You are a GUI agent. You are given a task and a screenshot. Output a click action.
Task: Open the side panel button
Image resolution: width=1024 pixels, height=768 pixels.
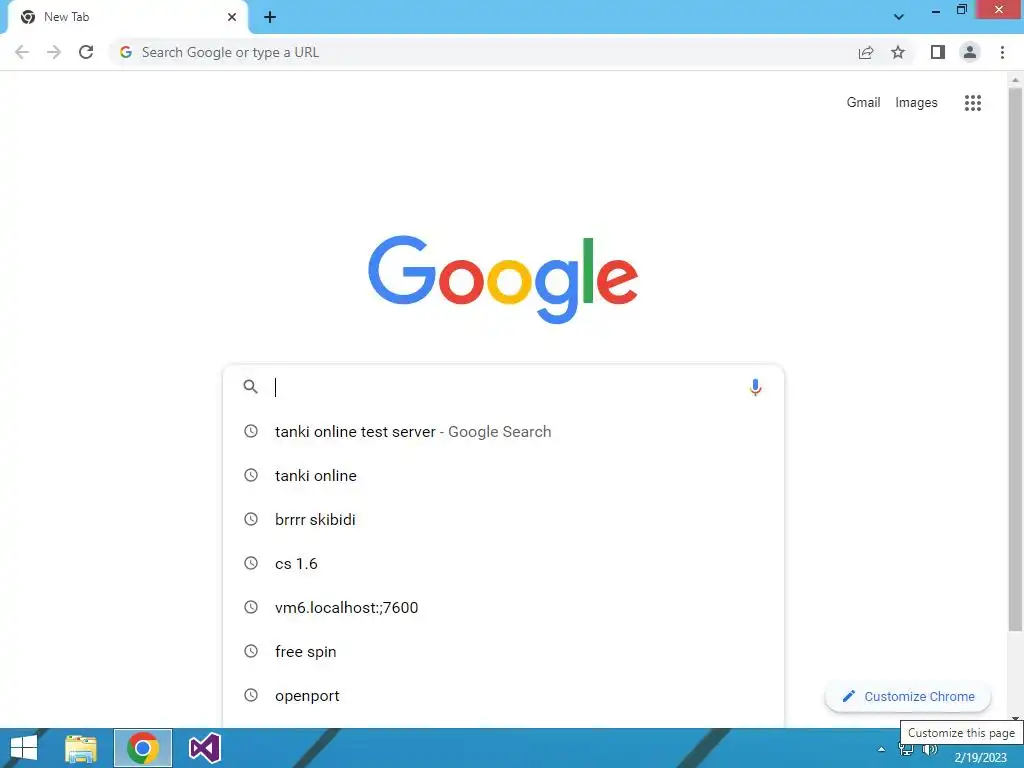[x=938, y=52]
